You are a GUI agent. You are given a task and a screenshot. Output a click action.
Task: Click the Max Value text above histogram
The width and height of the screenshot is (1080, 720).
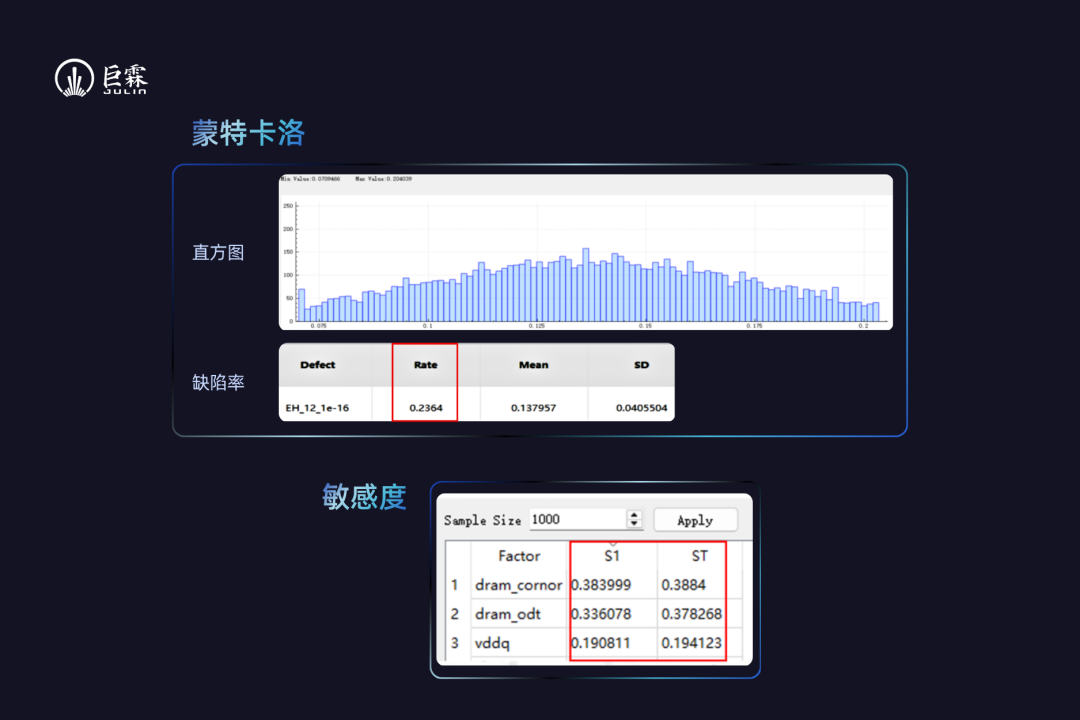click(x=384, y=179)
